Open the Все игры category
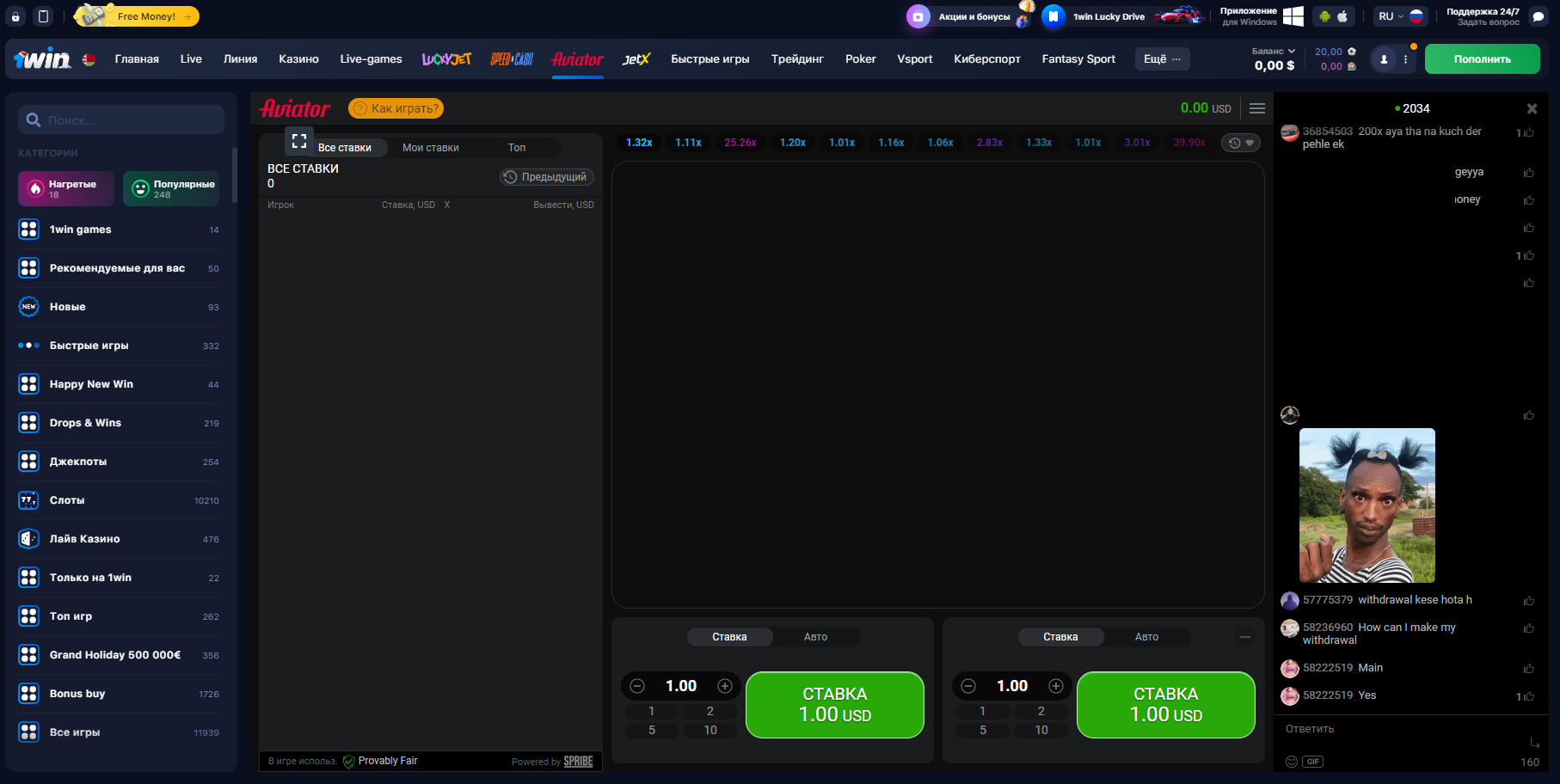This screenshot has width=1560, height=784. tap(119, 732)
